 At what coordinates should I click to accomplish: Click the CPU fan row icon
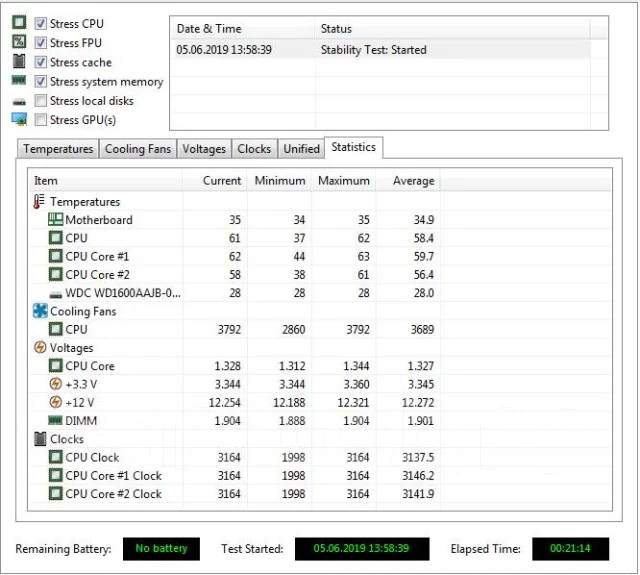[56, 329]
